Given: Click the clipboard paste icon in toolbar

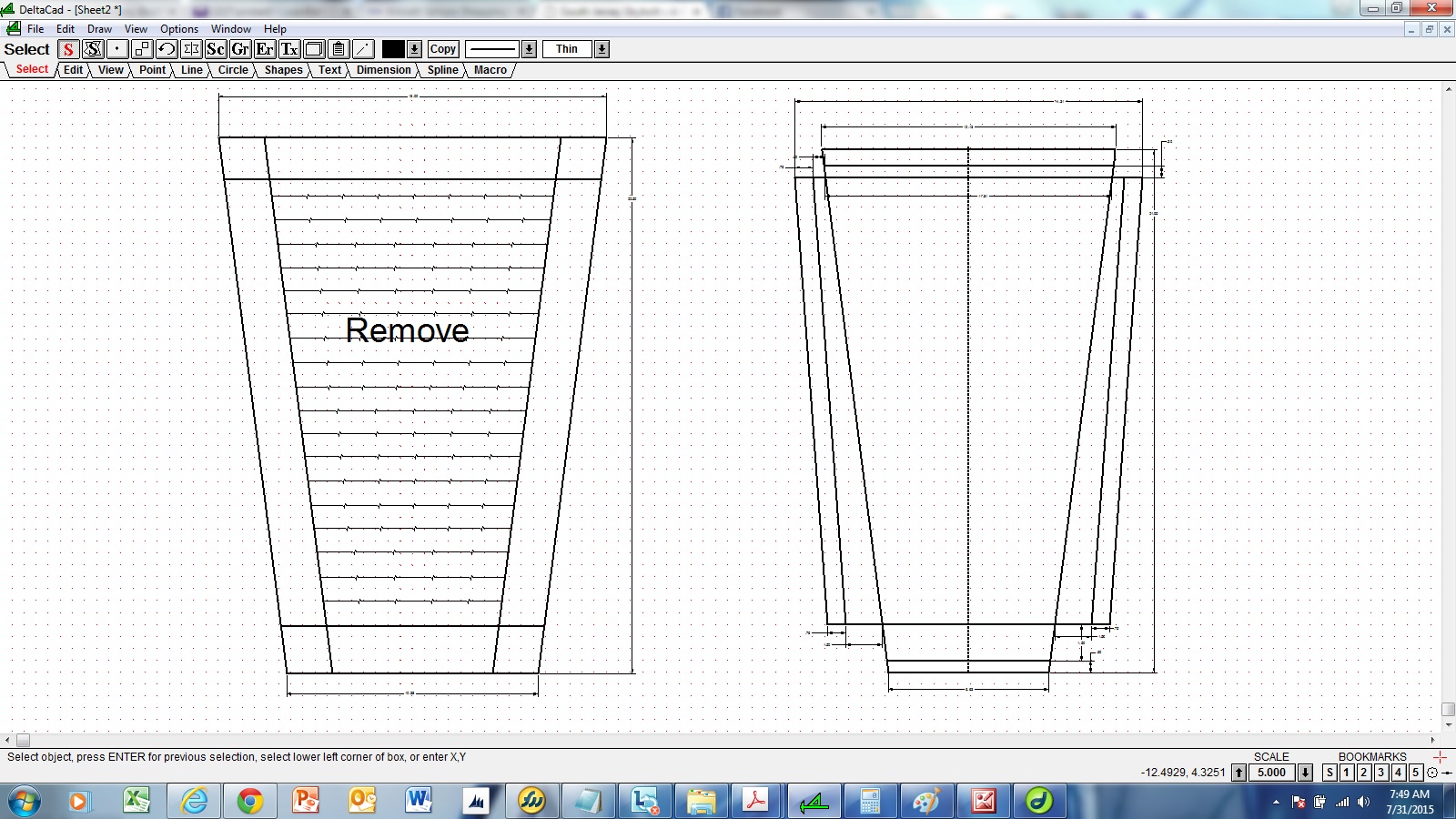Looking at the screenshot, I should 339,49.
